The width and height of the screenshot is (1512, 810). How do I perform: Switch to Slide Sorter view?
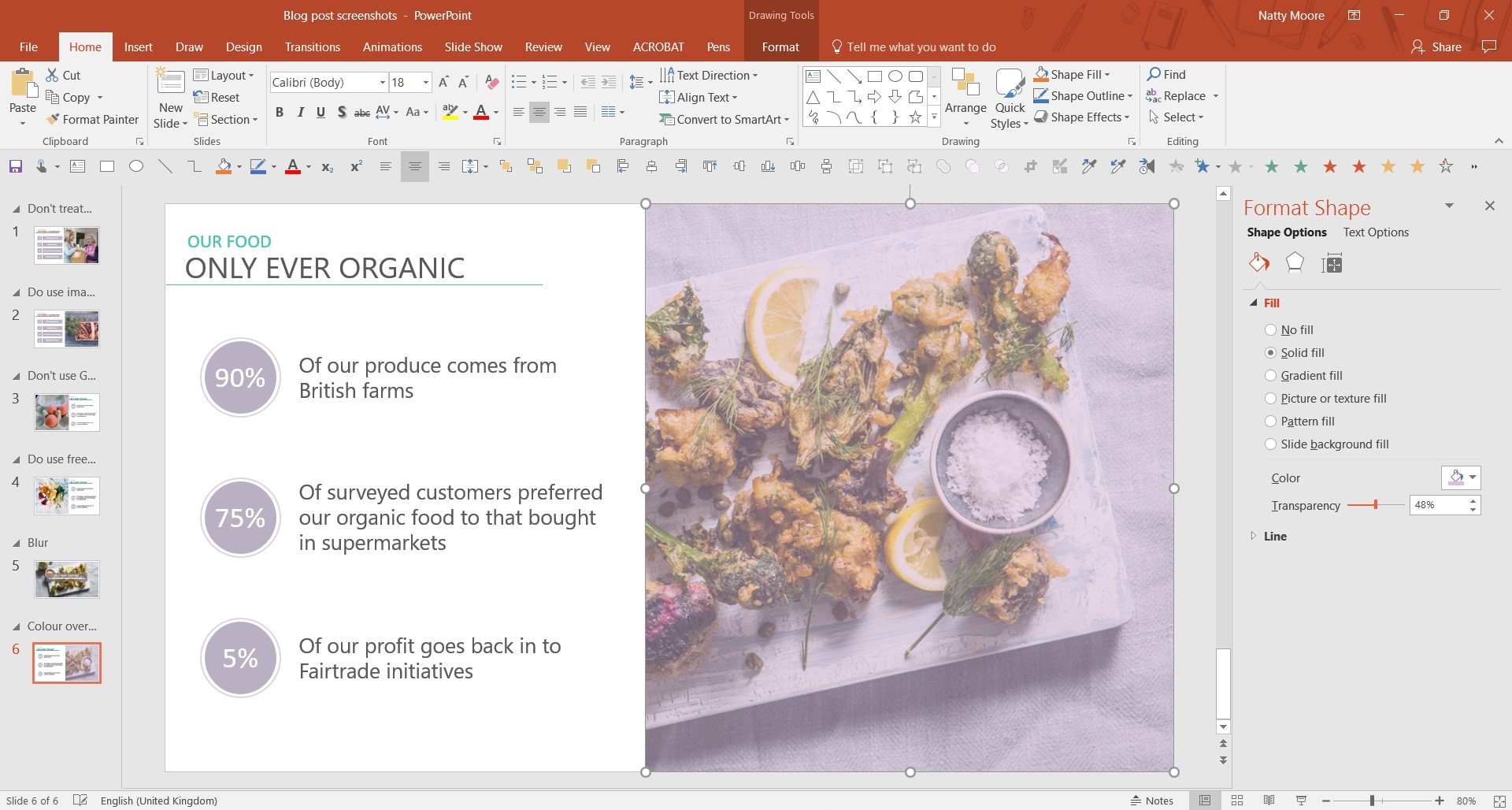click(1237, 801)
